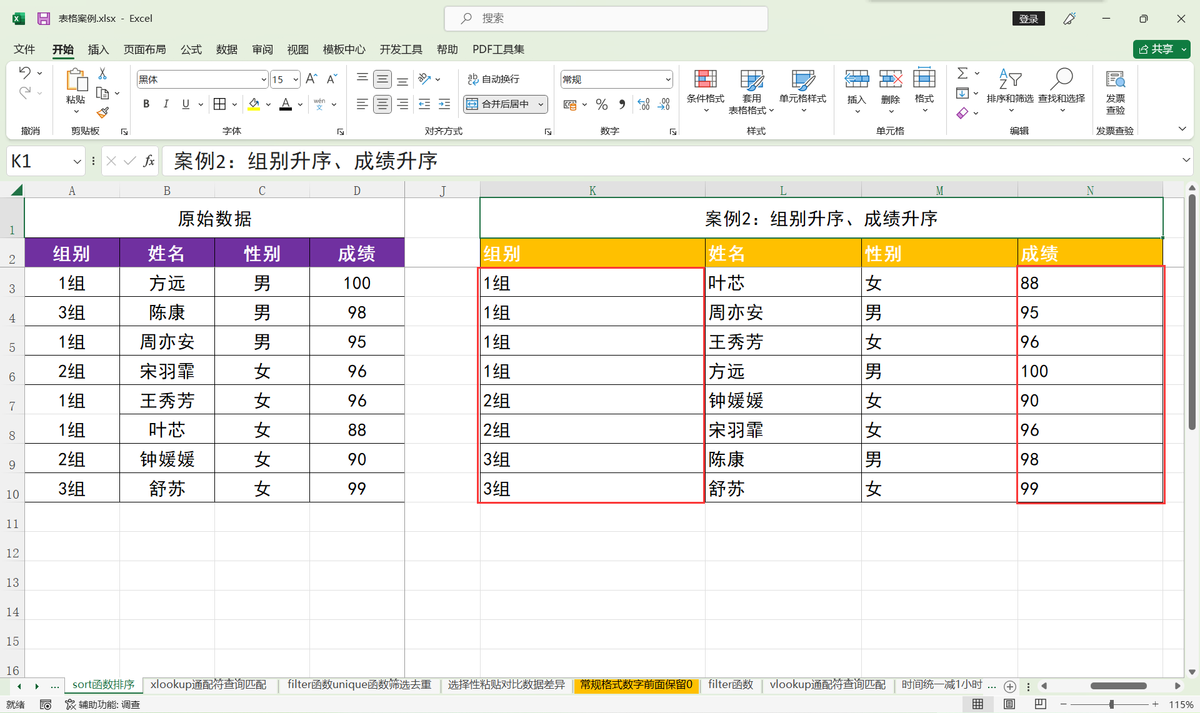
Task: Increase font size with larger A
Action: point(311,79)
